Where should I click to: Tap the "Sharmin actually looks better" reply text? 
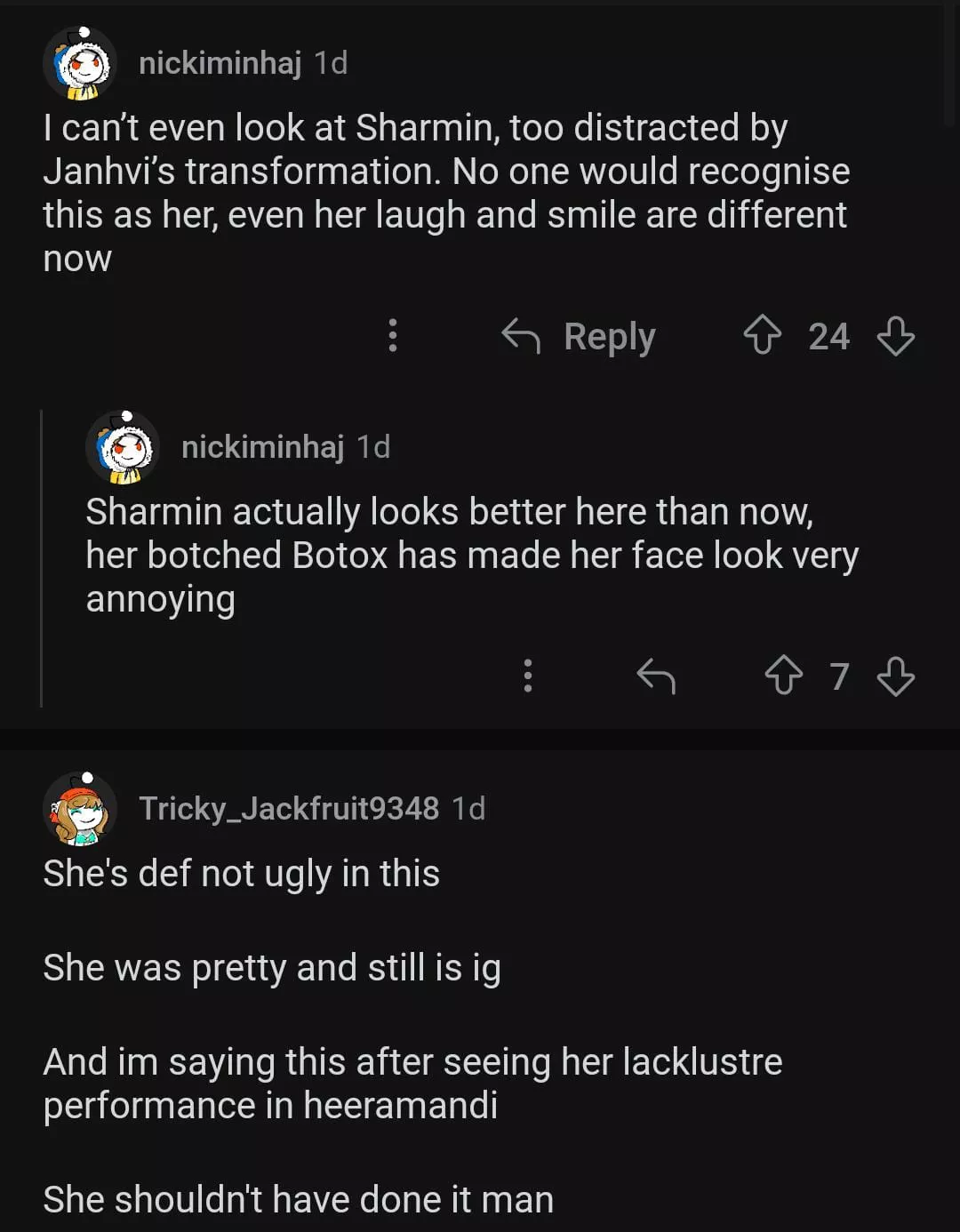point(471,555)
